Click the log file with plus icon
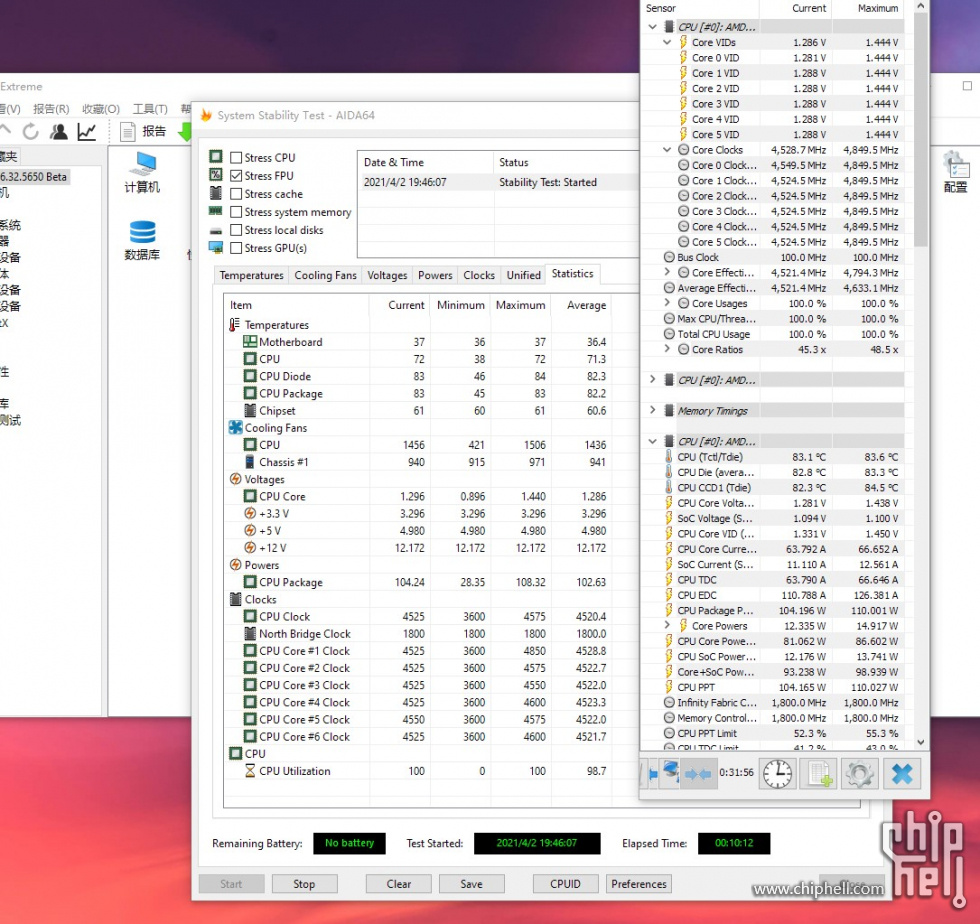Image resolution: width=980 pixels, height=924 pixels. [819, 773]
